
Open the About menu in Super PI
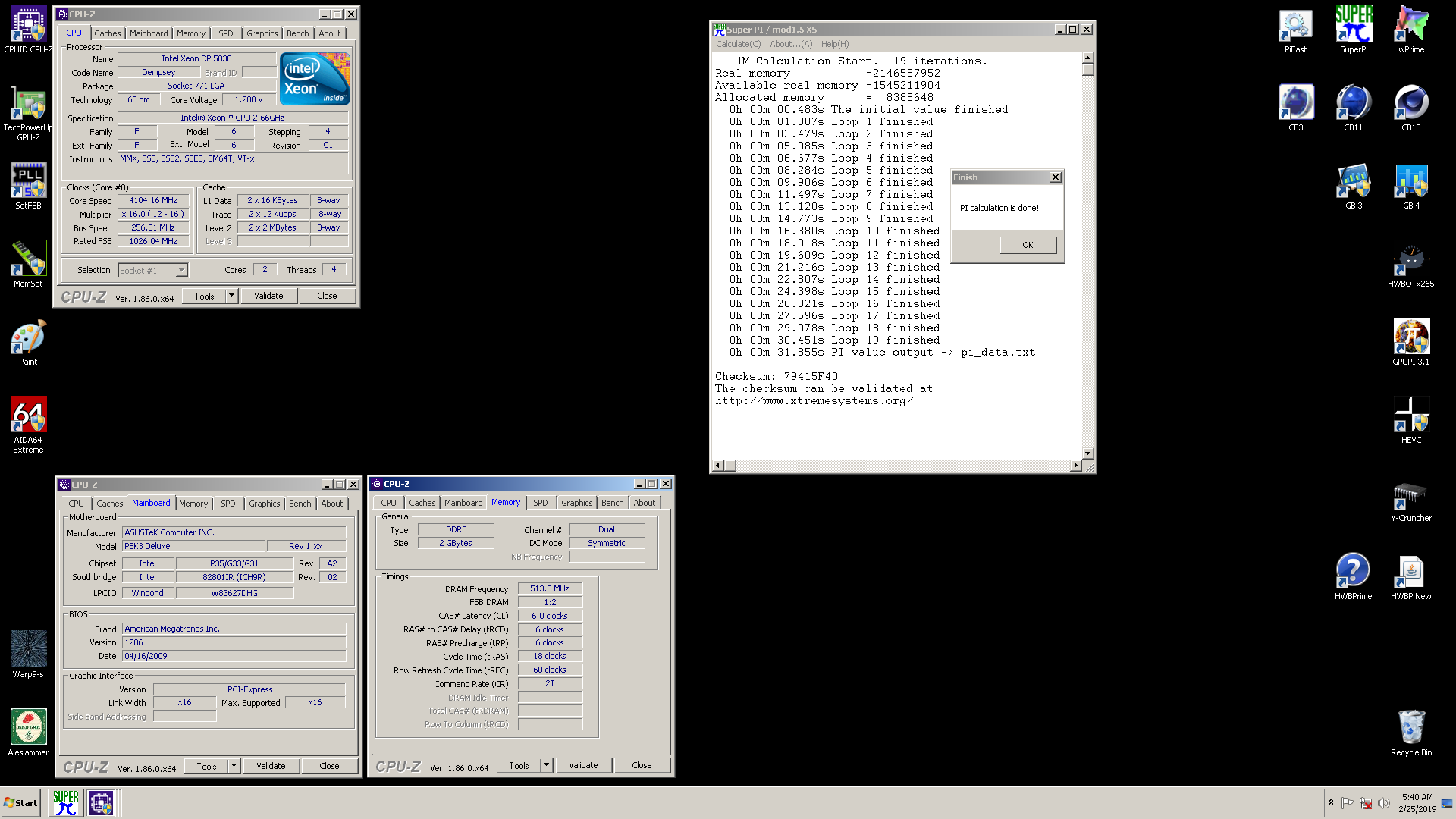click(790, 44)
